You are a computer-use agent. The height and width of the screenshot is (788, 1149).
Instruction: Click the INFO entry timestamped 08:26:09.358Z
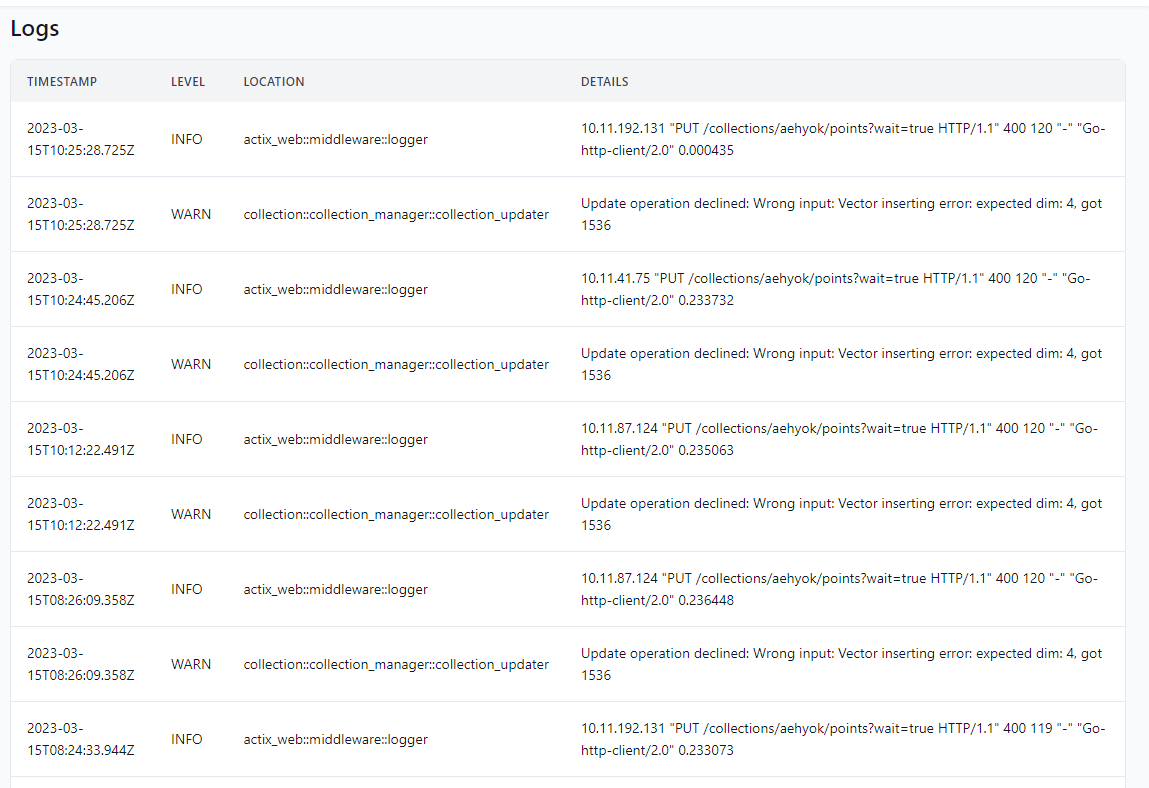pos(400,589)
